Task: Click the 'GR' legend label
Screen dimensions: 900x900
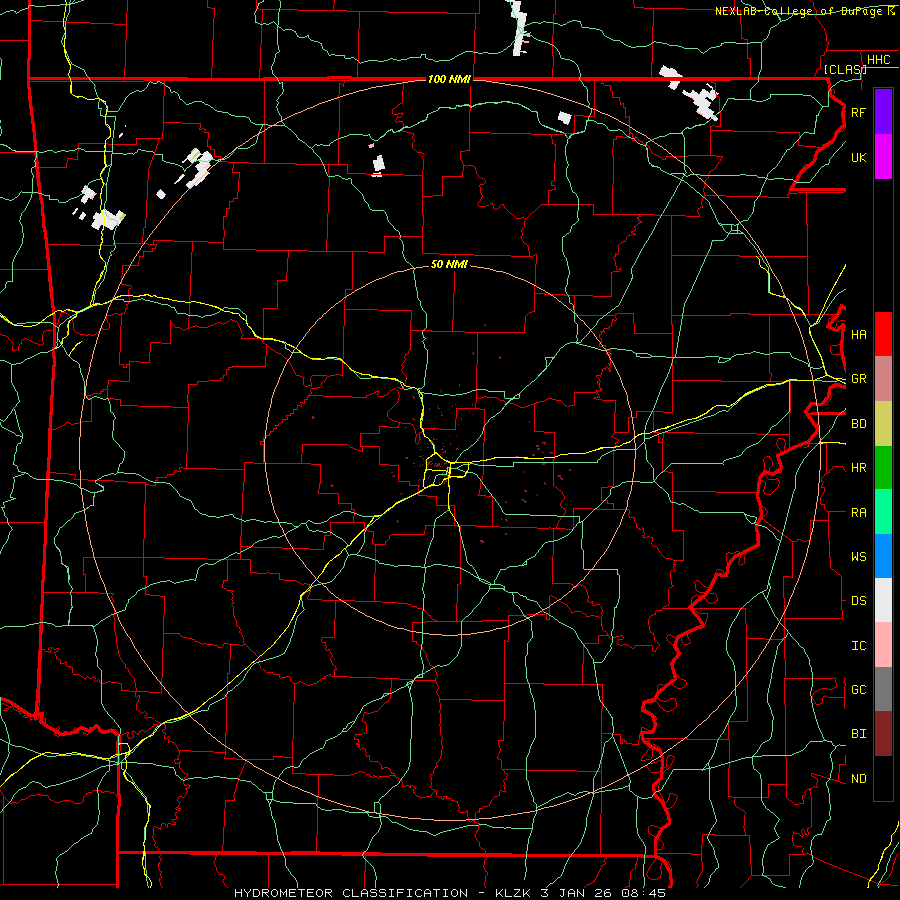Action: click(x=859, y=379)
